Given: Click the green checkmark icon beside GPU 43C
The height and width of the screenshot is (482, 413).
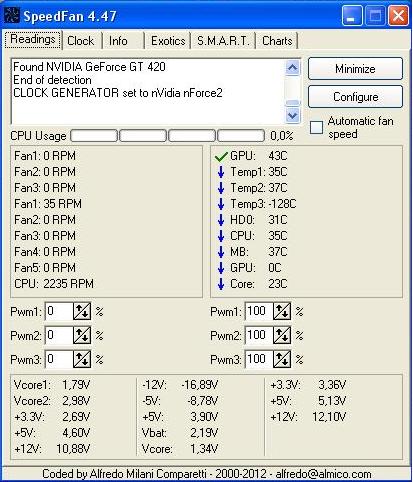Looking at the screenshot, I should coord(221,156).
